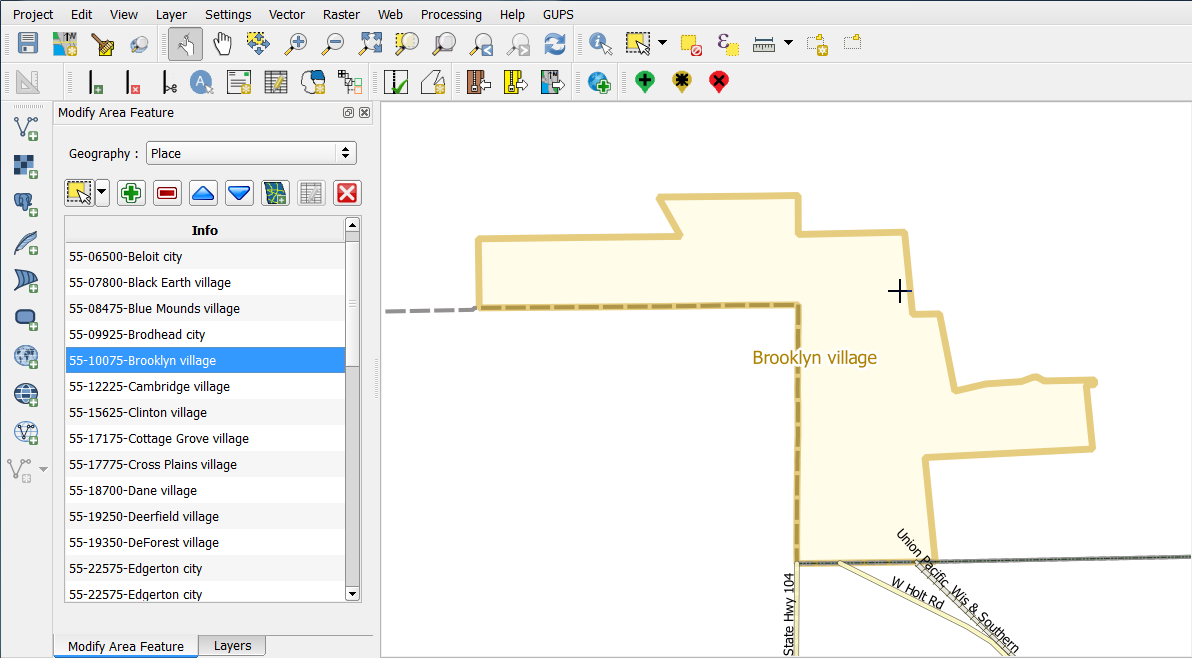Click the blue up-triangle icon
Screen dimensions: 1192x658
point(203,193)
